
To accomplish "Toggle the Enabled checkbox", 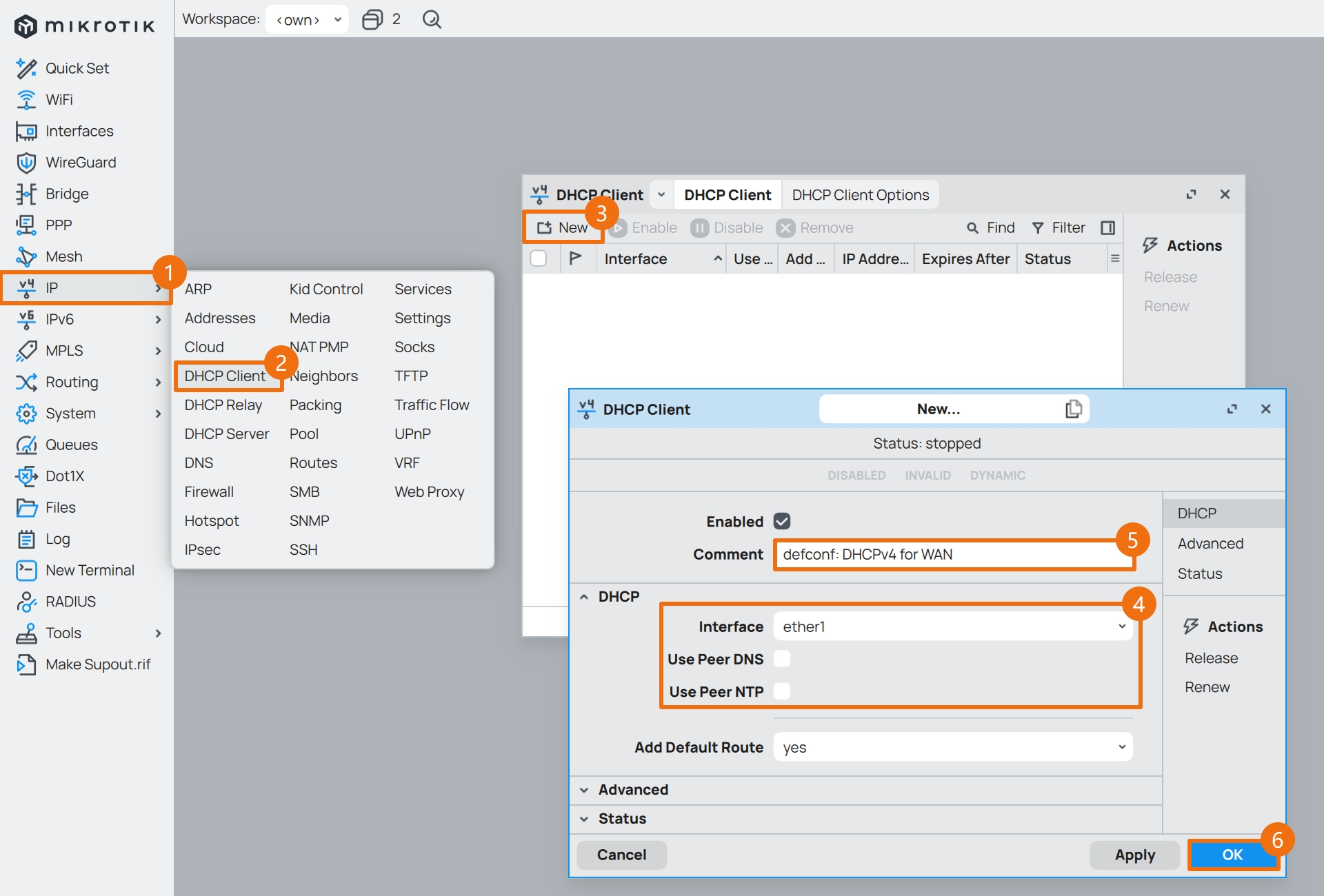I will pyautogui.click(x=782, y=521).
